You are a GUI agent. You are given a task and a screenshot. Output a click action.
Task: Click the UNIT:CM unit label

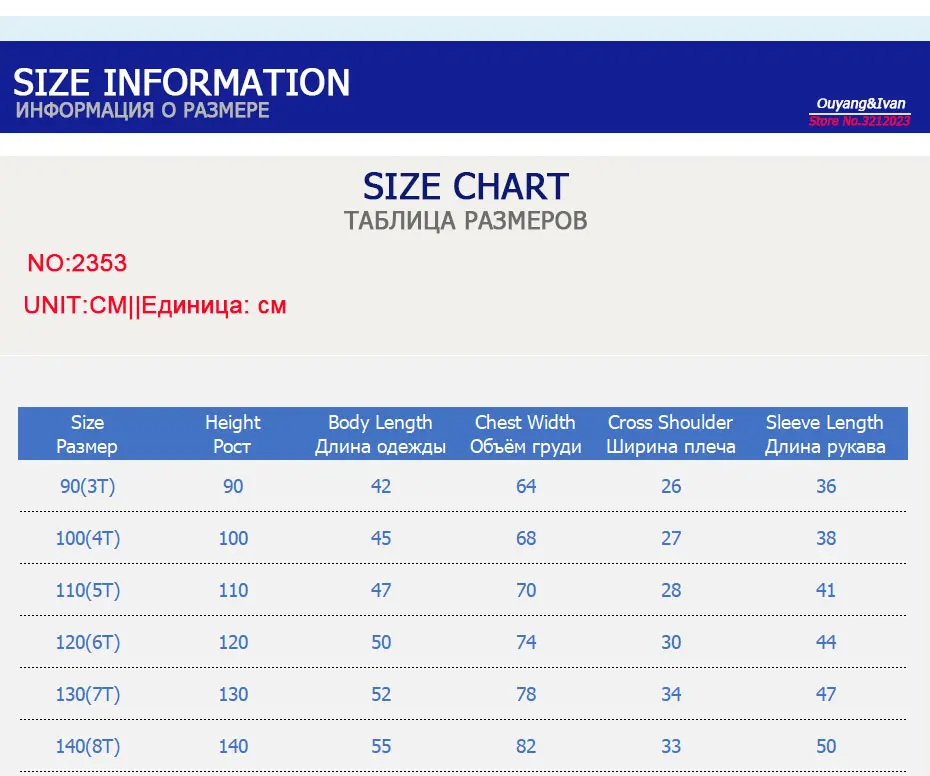pyautogui.click(x=75, y=305)
